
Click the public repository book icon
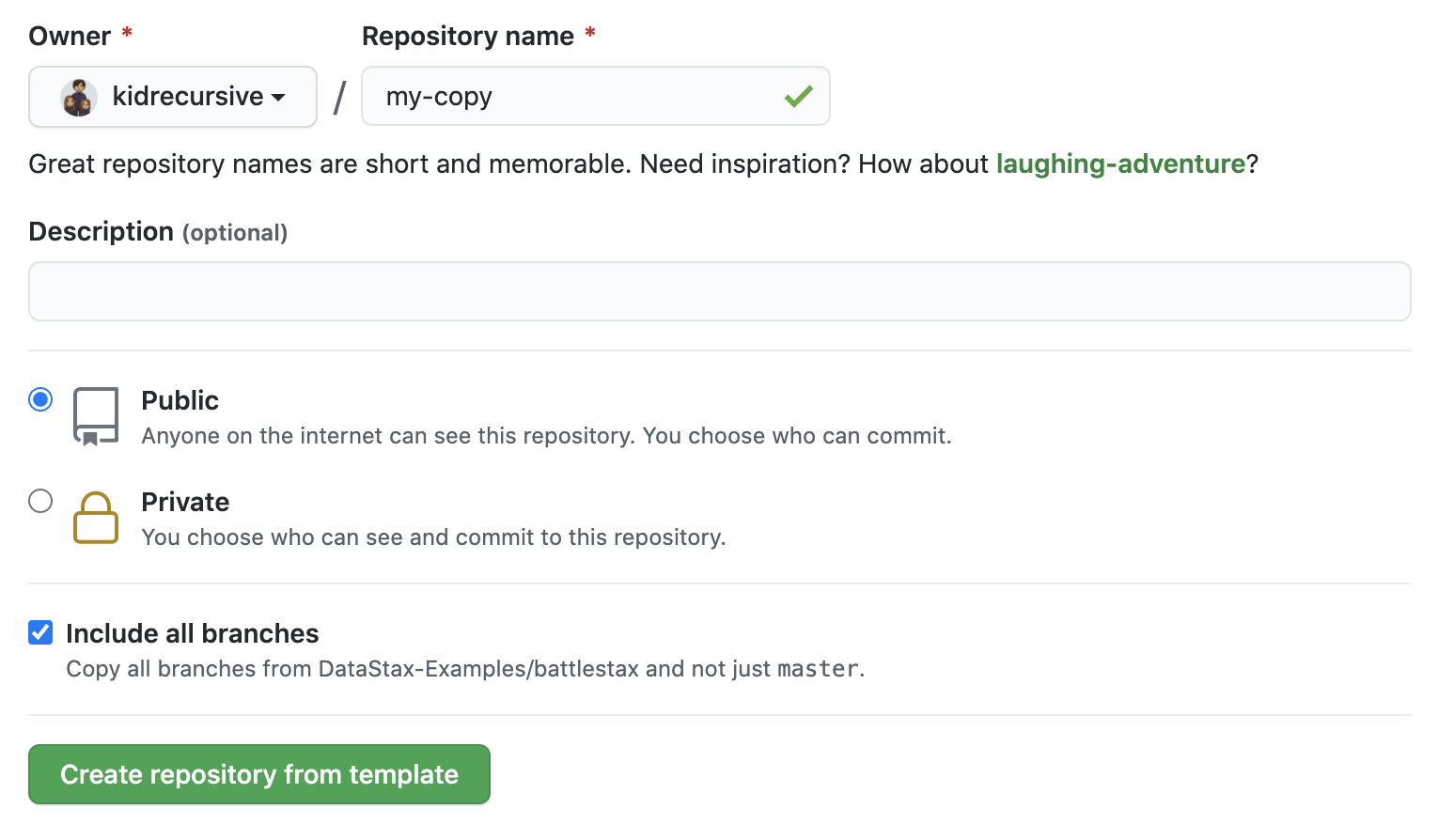pos(96,416)
